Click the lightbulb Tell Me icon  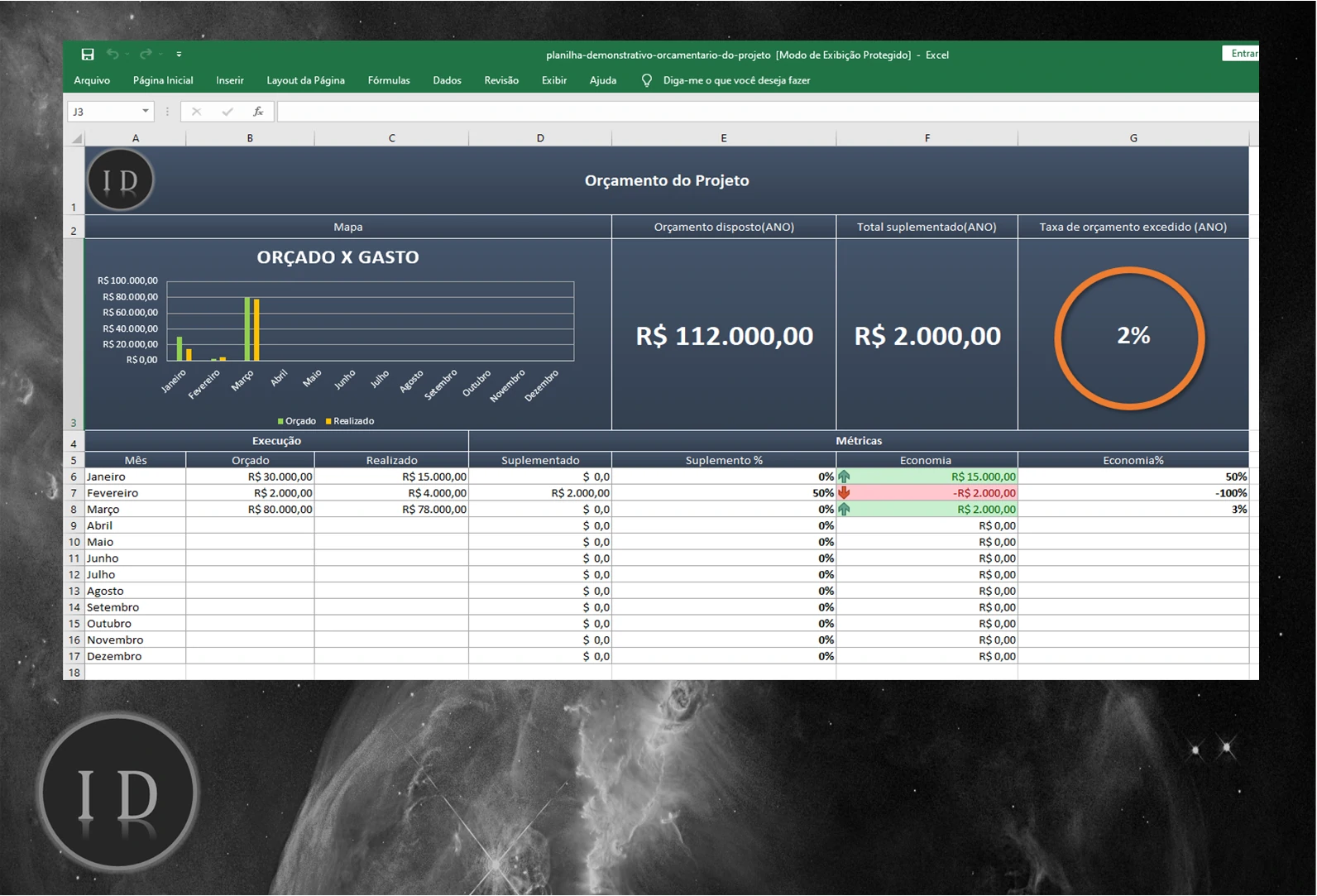[647, 80]
